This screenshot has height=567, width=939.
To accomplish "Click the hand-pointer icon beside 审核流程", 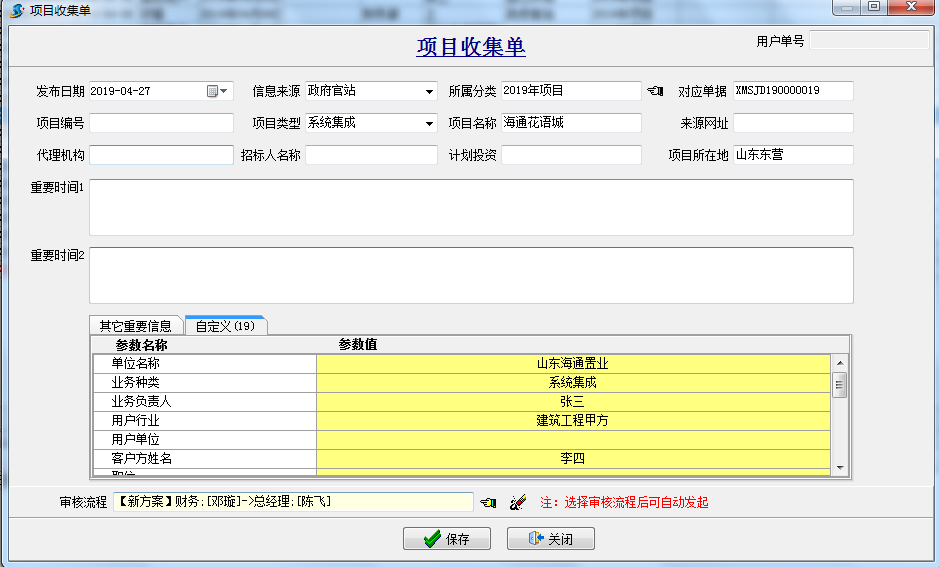I will [488, 502].
